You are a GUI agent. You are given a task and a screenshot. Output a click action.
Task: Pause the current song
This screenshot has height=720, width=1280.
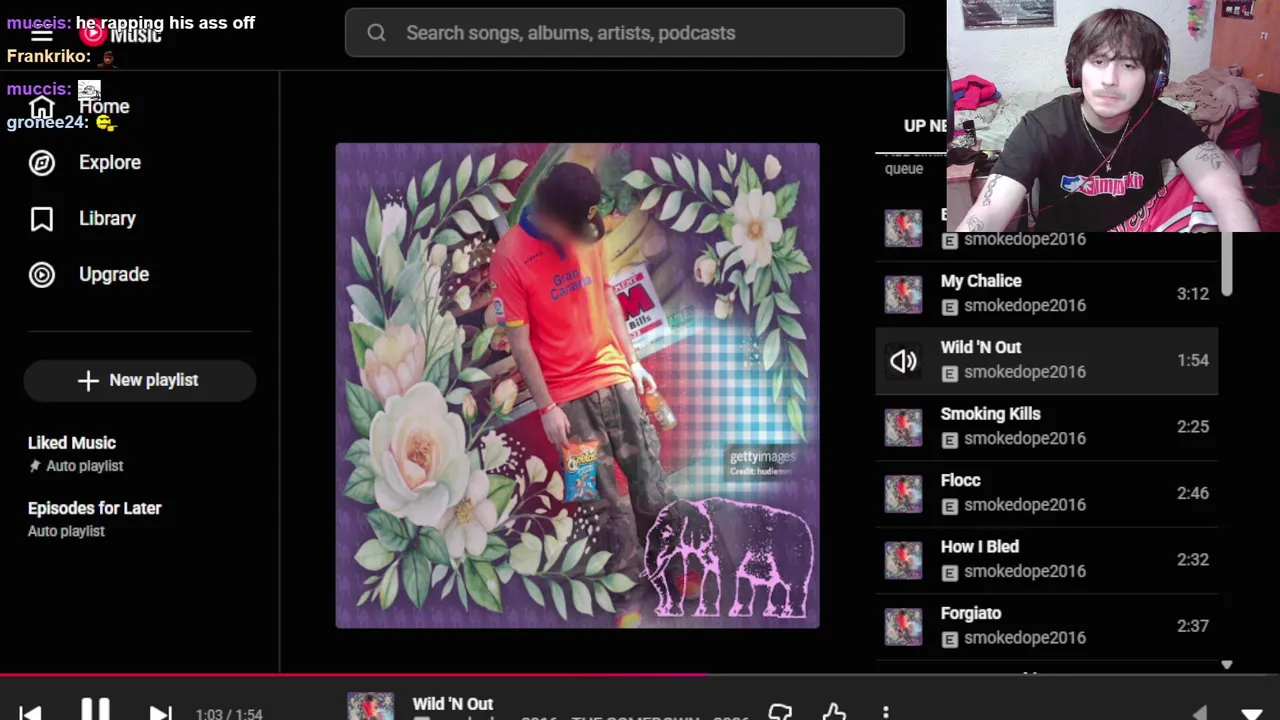click(x=95, y=711)
